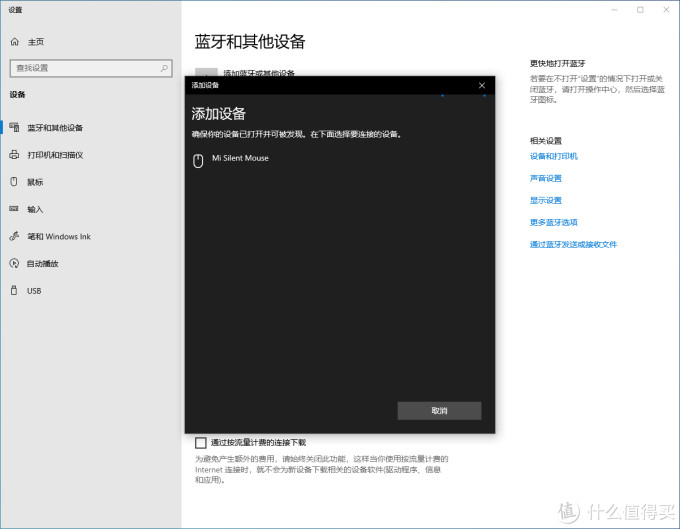
Task: Click the 输入 keyboard sidebar icon
Action: tap(14, 209)
